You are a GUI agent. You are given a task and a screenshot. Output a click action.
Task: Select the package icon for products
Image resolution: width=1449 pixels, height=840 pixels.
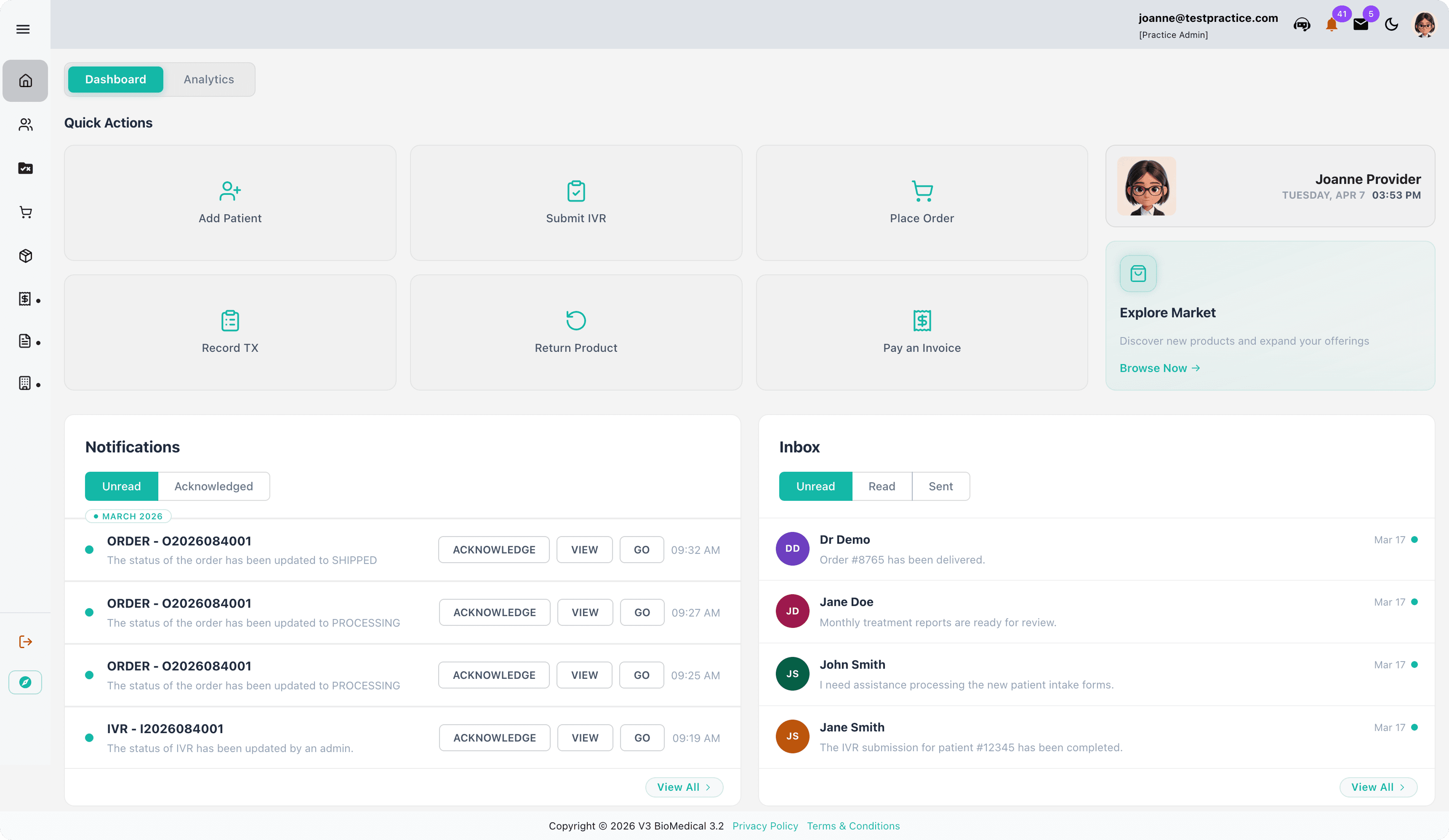(x=25, y=256)
